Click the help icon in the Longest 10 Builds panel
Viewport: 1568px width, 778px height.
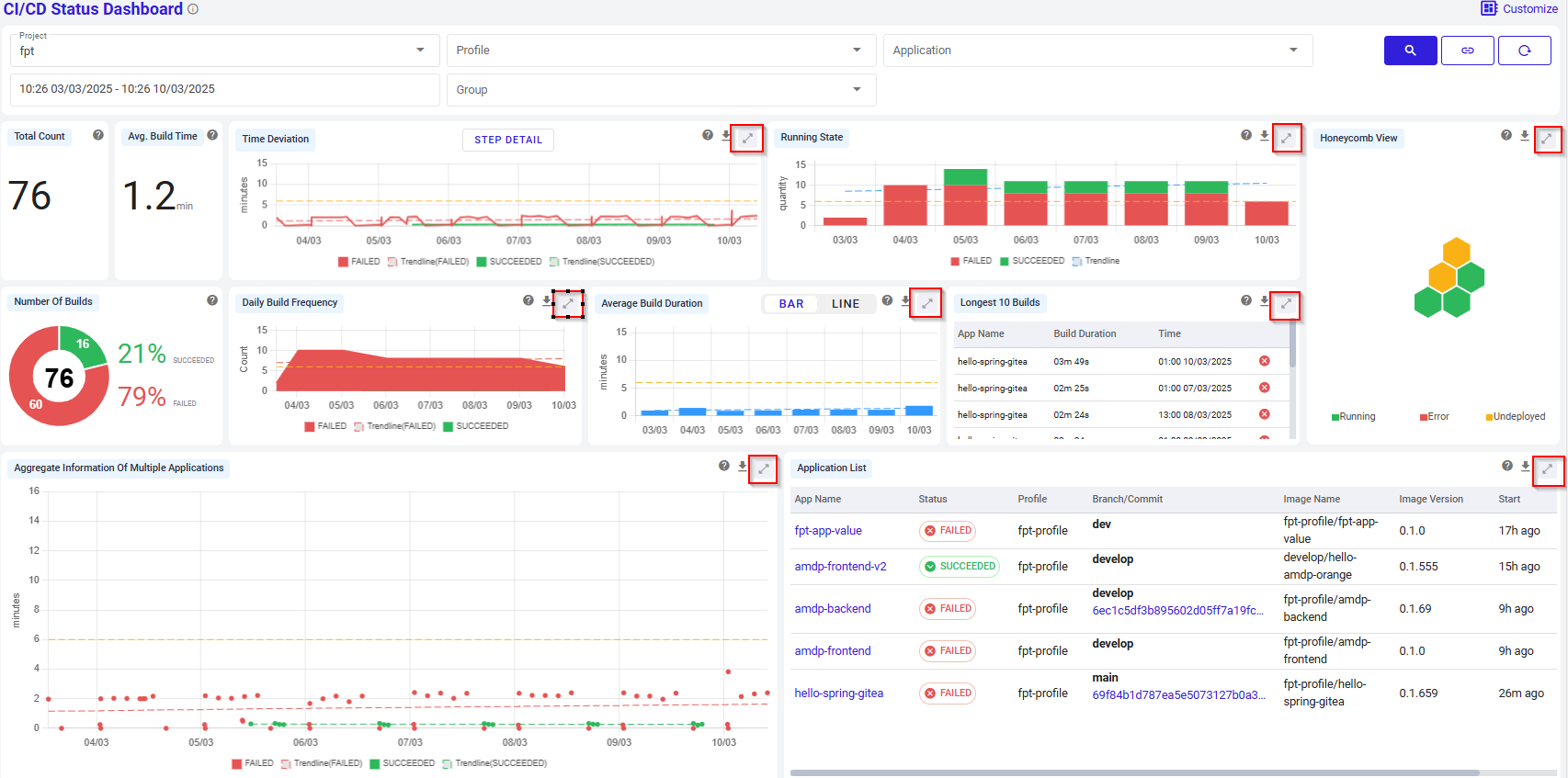click(x=1246, y=300)
